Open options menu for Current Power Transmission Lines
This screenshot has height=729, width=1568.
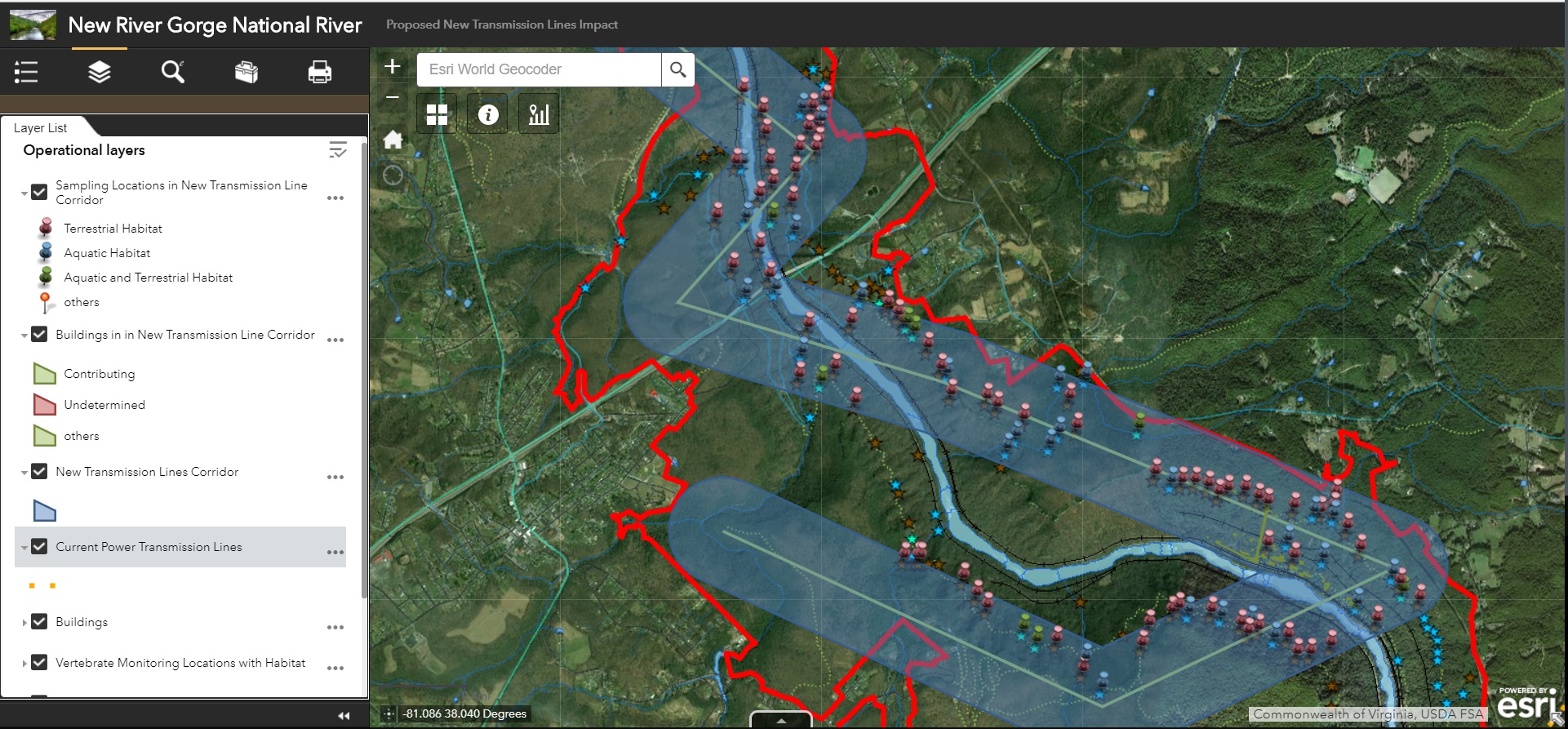pyautogui.click(x=335, y=552)
